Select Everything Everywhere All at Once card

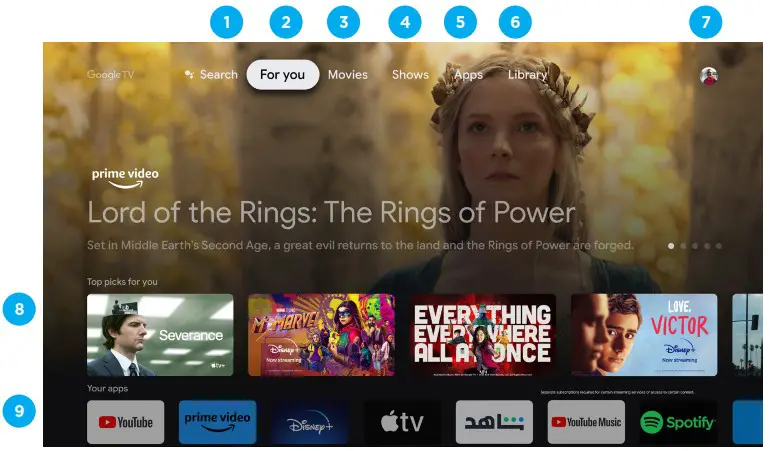click(x=483, y=335)
